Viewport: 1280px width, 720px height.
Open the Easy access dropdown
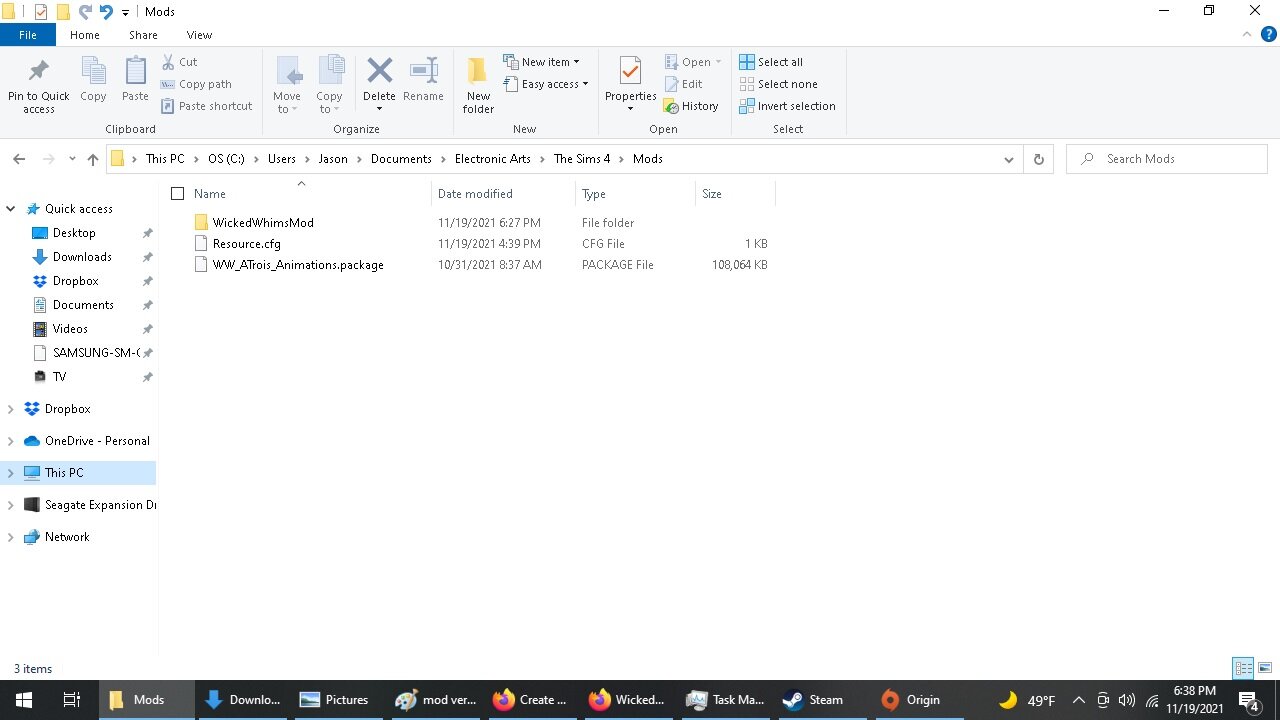click(546, 84)
